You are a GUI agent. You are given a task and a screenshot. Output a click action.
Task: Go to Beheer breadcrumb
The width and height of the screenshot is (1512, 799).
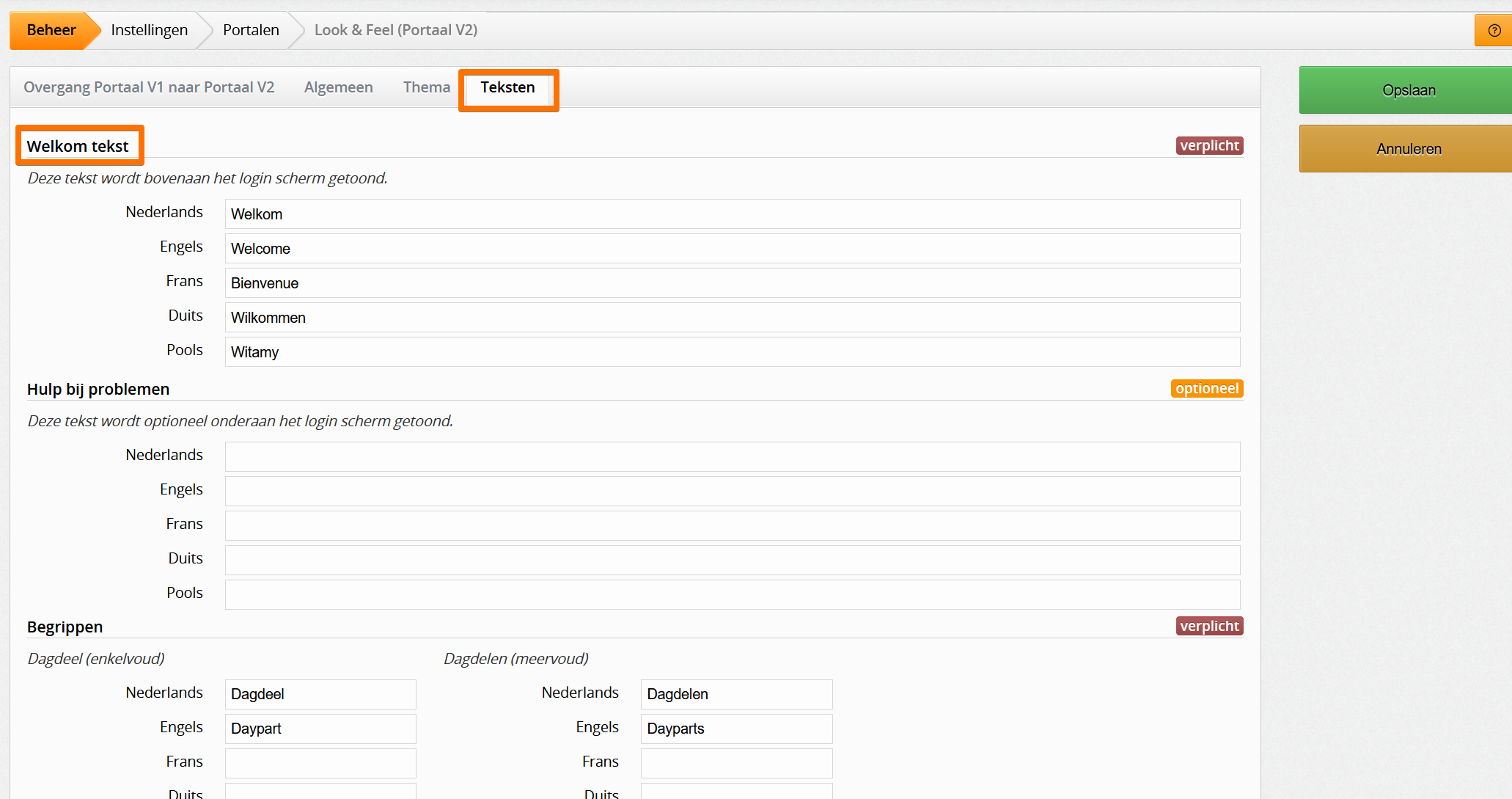[51, 30]
